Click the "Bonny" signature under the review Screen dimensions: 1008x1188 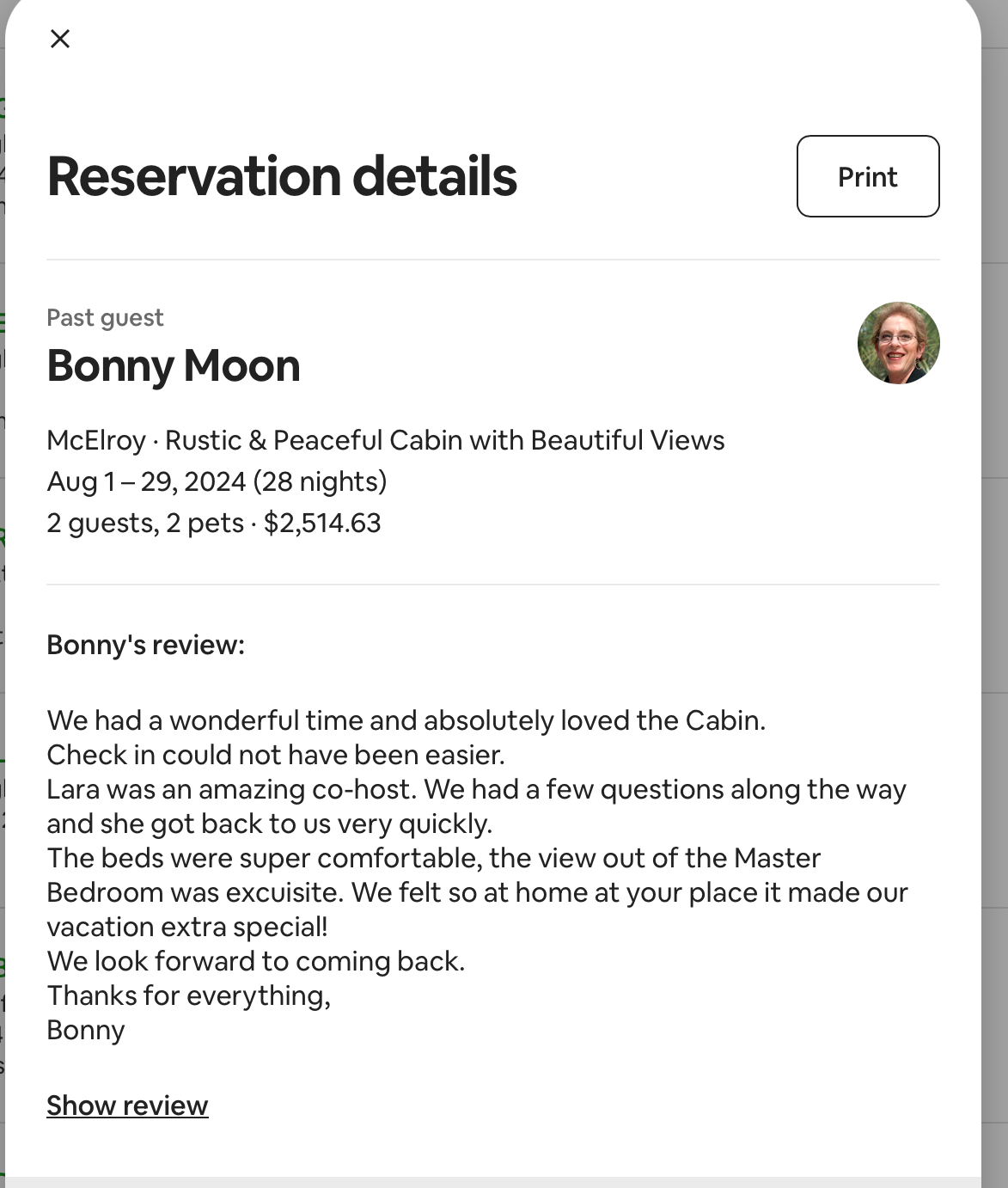tap(86, 1030)
